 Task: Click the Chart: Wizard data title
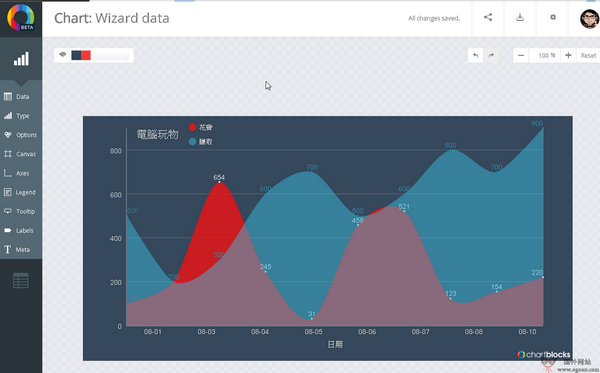pyautogui.click(x=112, y=18)
